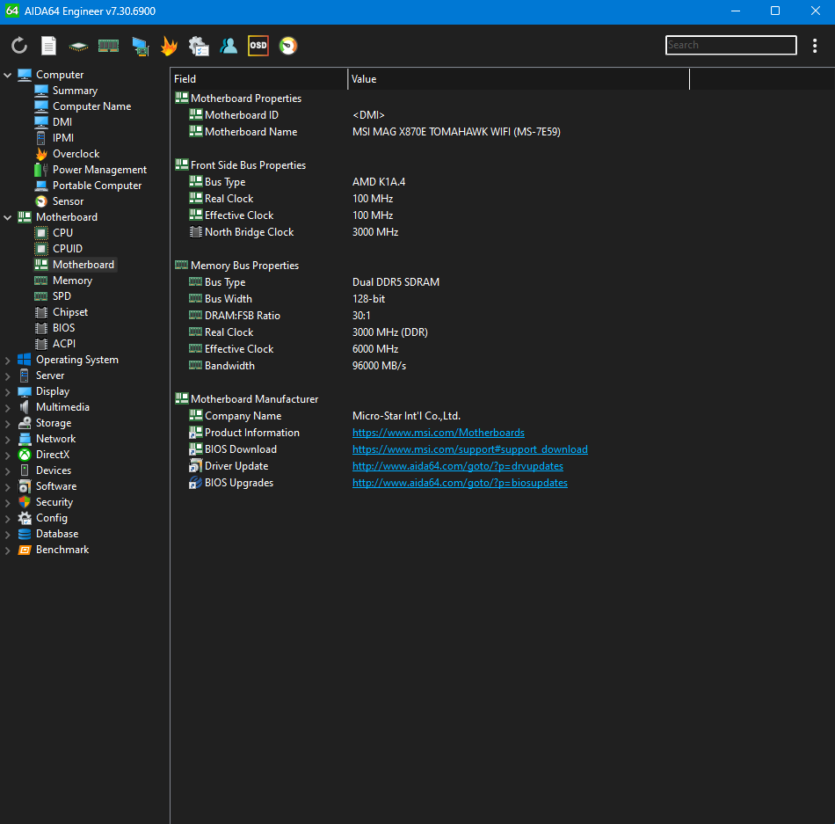The image size is (835, 824).
Task: Click the AIDA64 app logo in the title bar
Action: [x=12, y=11]
